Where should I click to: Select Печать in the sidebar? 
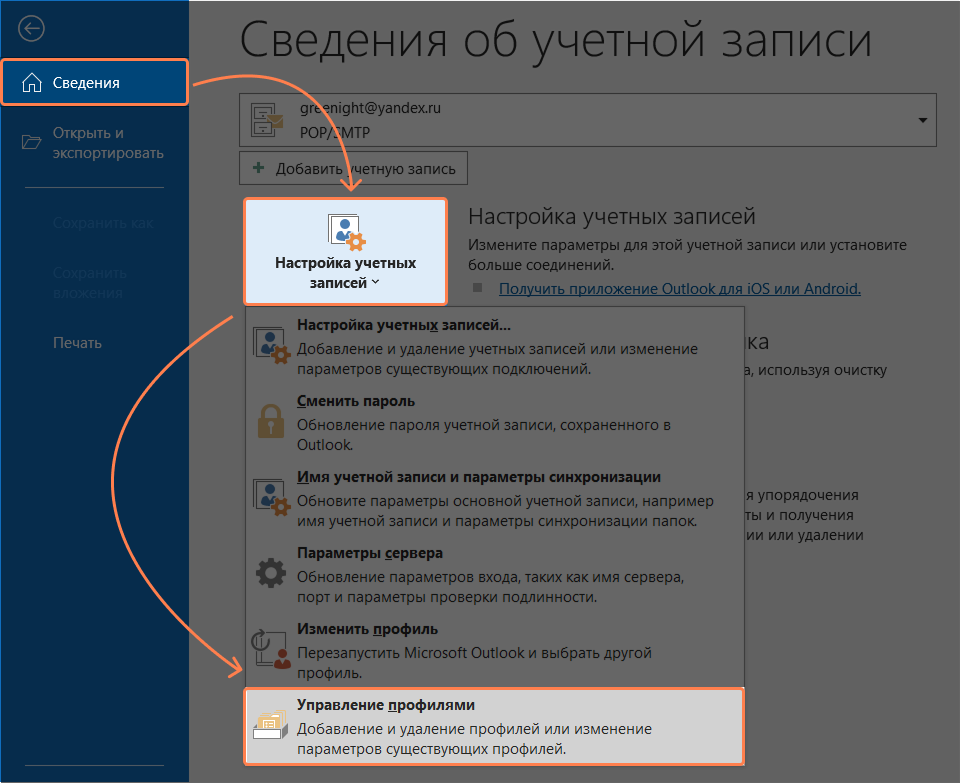tap(77, 343)
